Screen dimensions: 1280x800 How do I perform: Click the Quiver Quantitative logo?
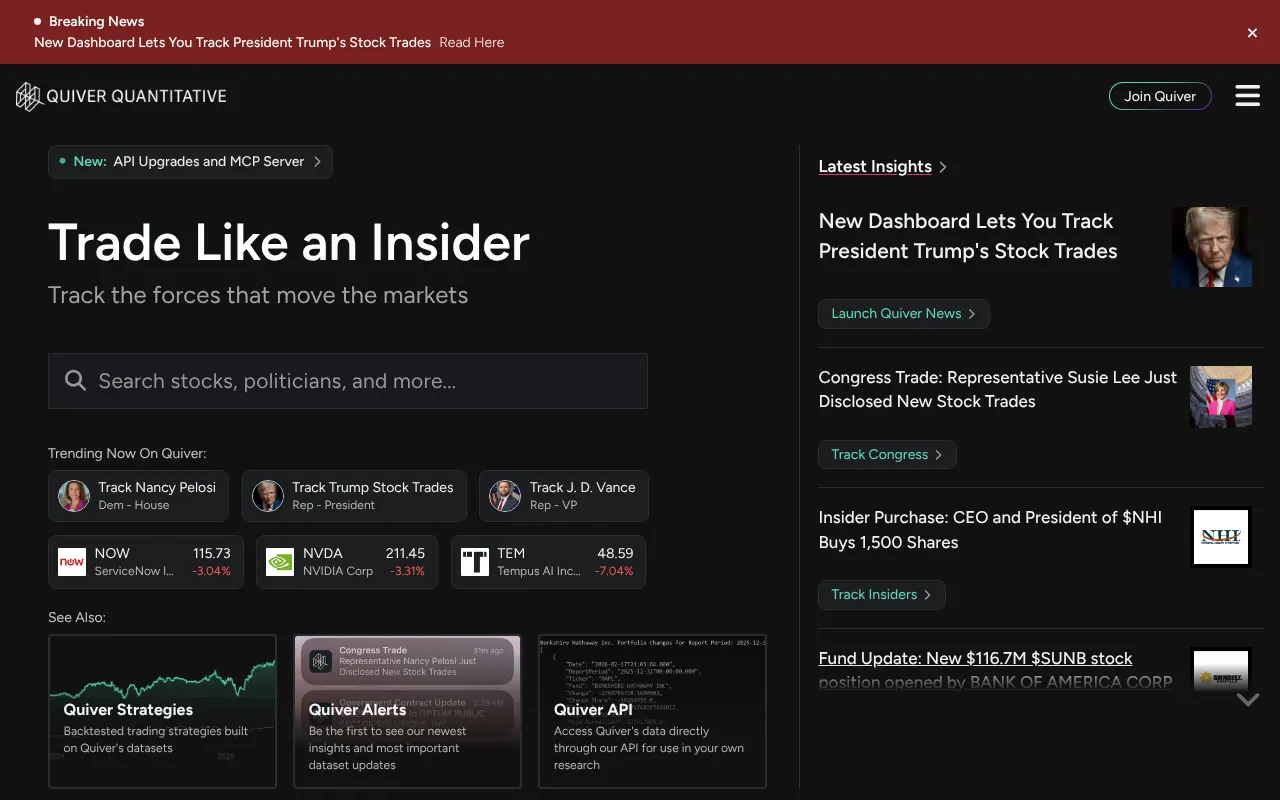pyautogui.click(x=121, y=96)
